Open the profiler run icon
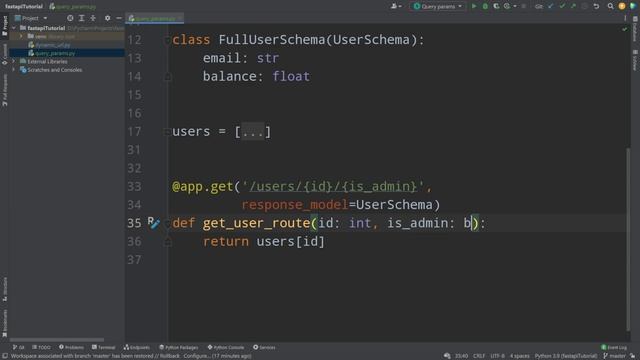The image size is (640, 360). [507, 6]
